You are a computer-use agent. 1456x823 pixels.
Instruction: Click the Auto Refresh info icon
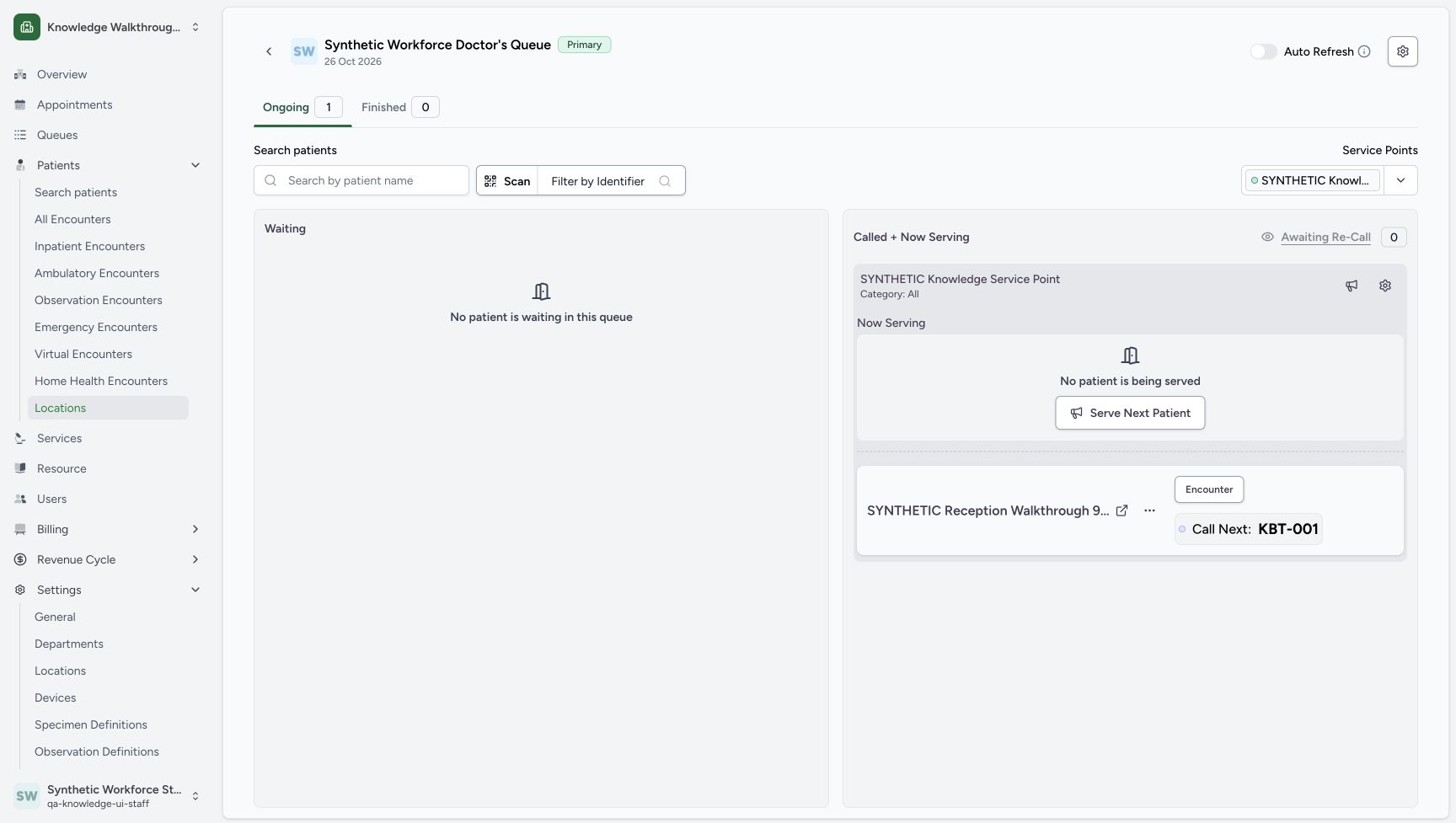coord(1364,51)
